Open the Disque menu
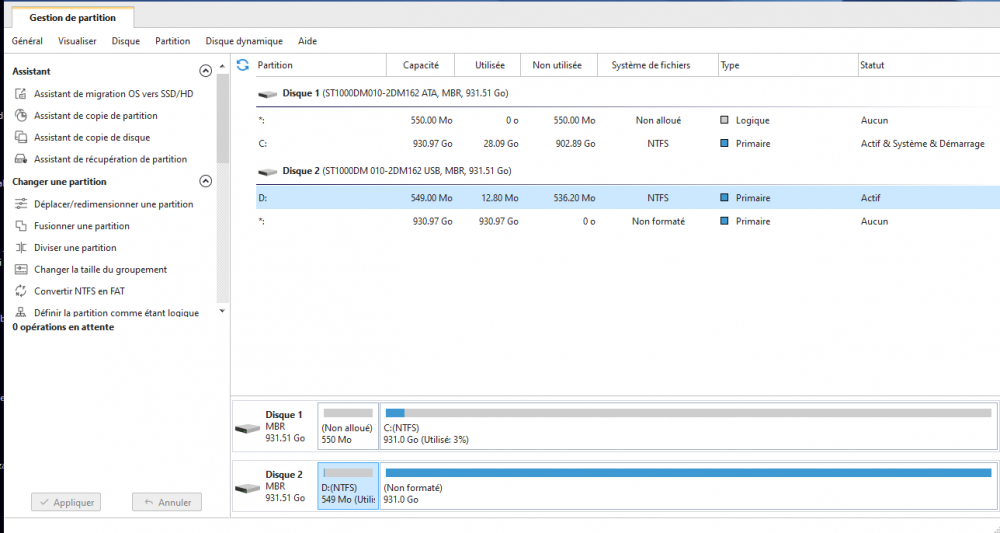This screenshot has width=1000, height=533. tap(126, 41)
